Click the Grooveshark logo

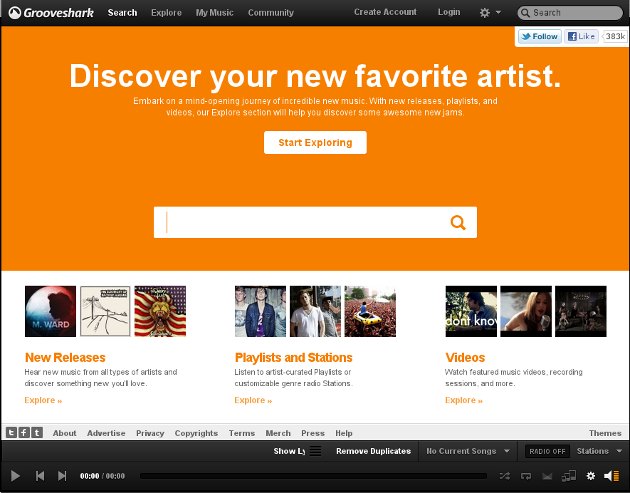pyautogui.click(x=51, y=12)
